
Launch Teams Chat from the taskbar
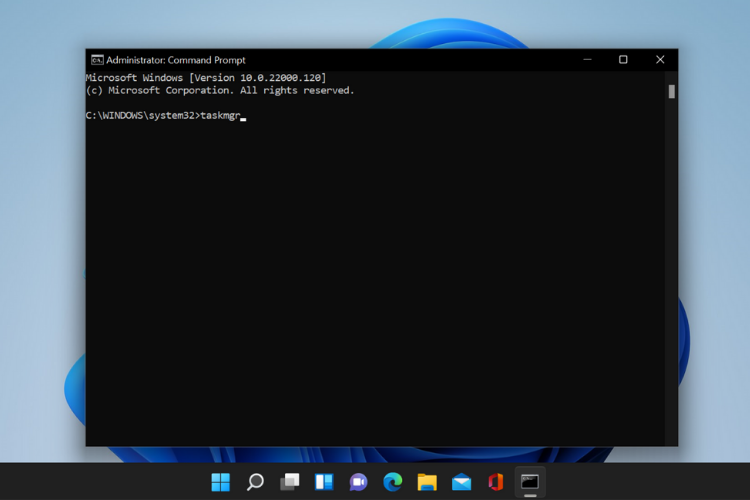tap(358, 482)
